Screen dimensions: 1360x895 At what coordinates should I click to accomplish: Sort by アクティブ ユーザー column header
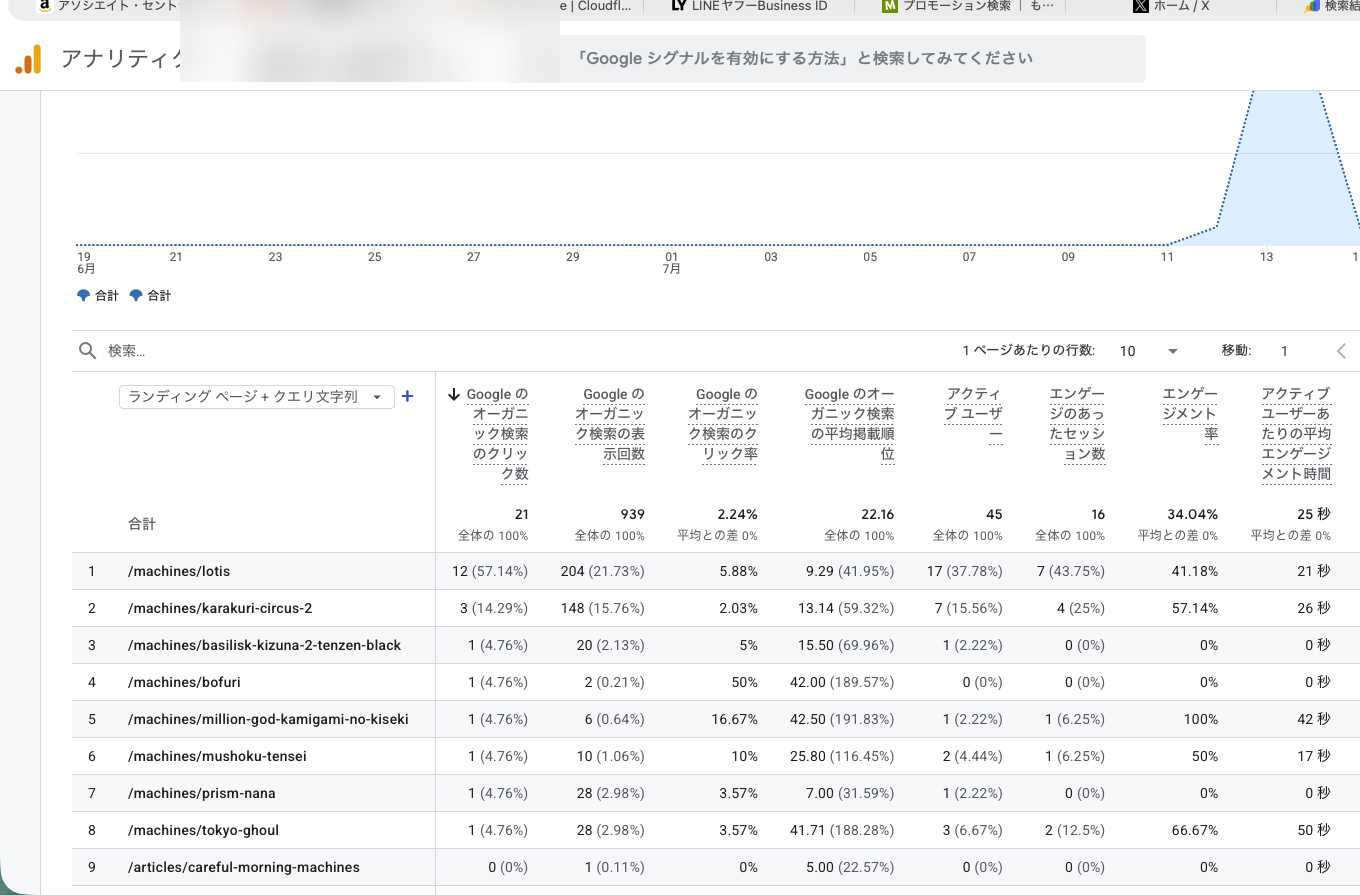click(973, 414)
